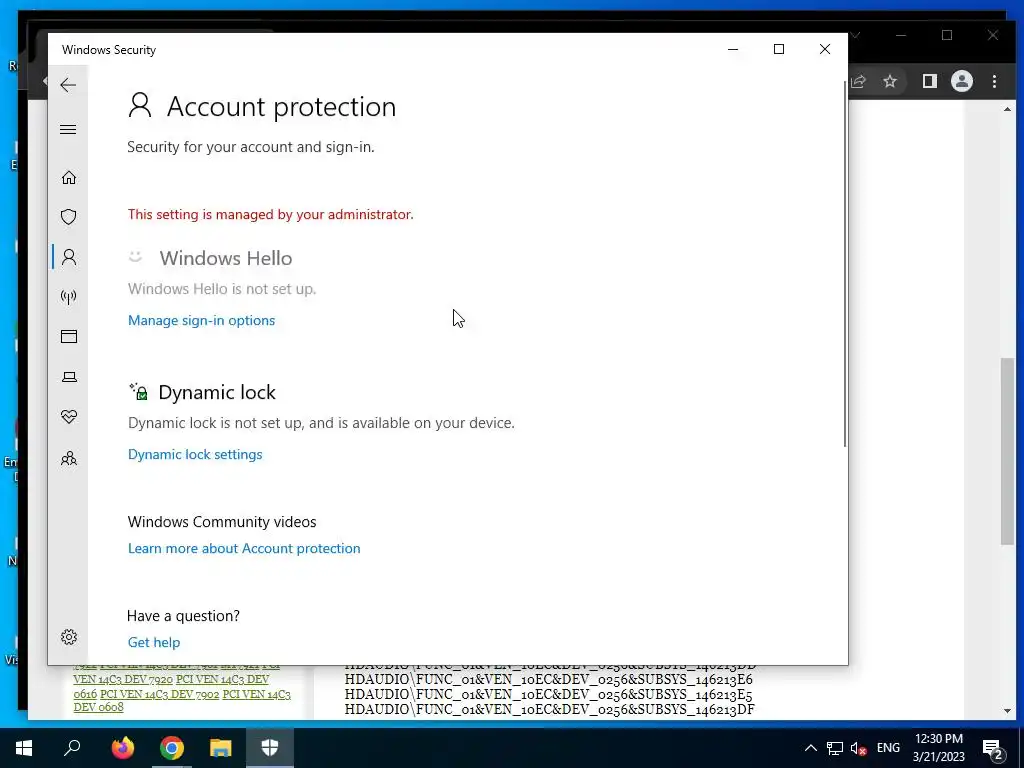The image size is (1024, 768).
Task: Click the Windows Security vertical scrollbar thumb
Action: point(845,264)
